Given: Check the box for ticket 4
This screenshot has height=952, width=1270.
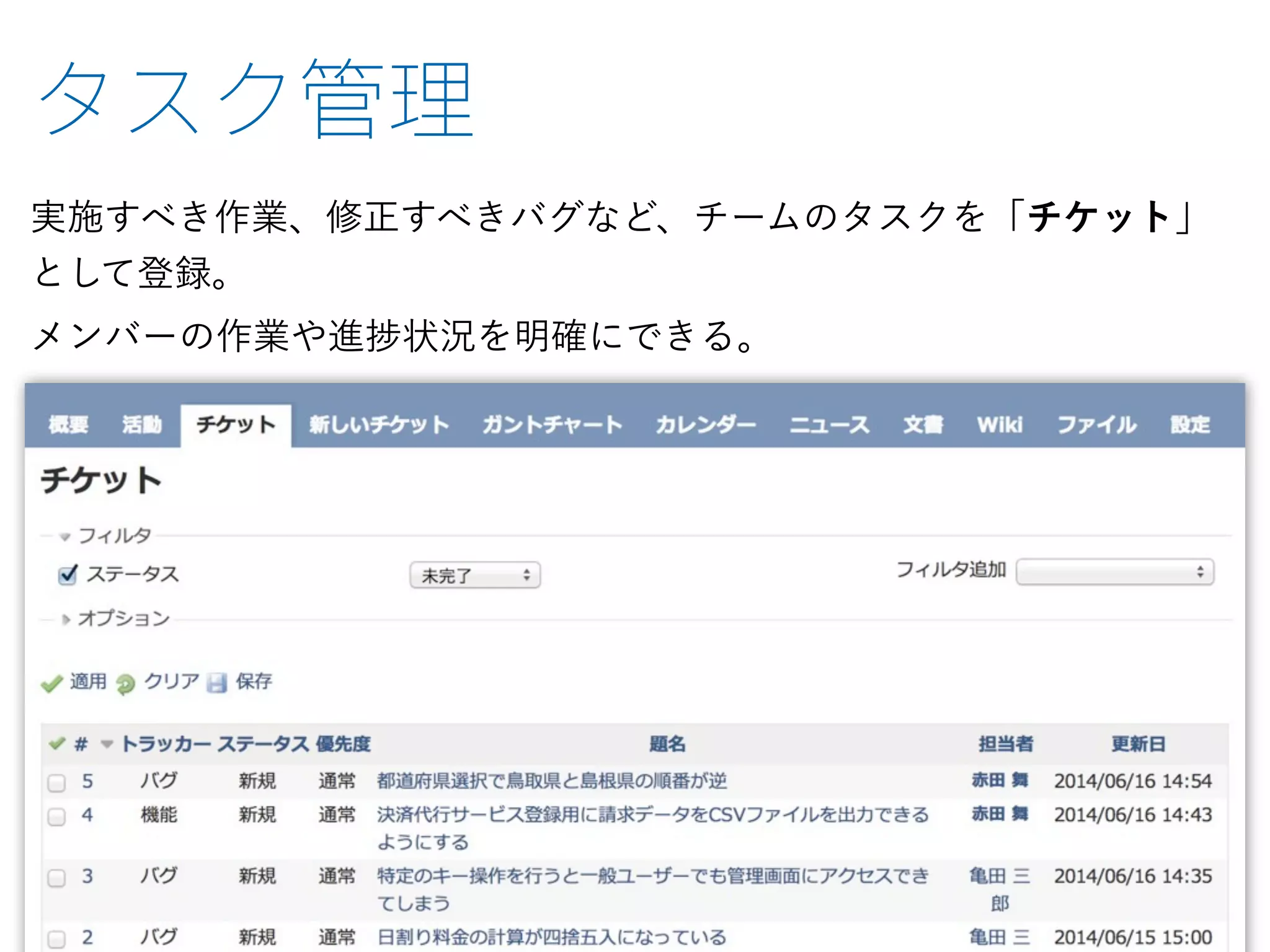Looking at the screenshot, I should pyautogui.click(x=57, y=817).
